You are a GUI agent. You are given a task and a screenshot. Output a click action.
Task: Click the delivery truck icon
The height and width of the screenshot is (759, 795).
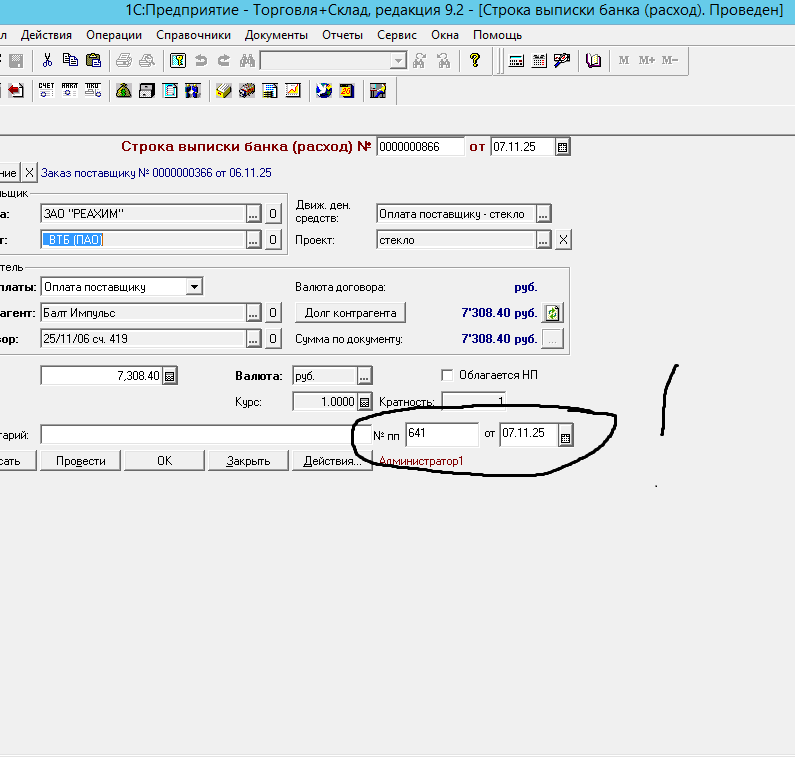point(247,91)
